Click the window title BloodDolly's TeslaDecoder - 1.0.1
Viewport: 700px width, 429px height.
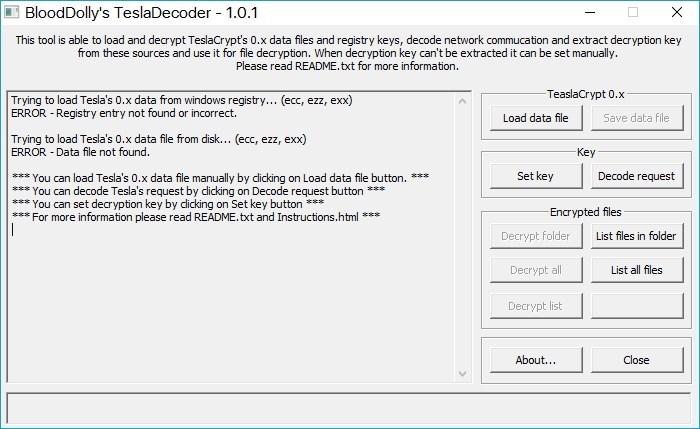coord(142,12)
